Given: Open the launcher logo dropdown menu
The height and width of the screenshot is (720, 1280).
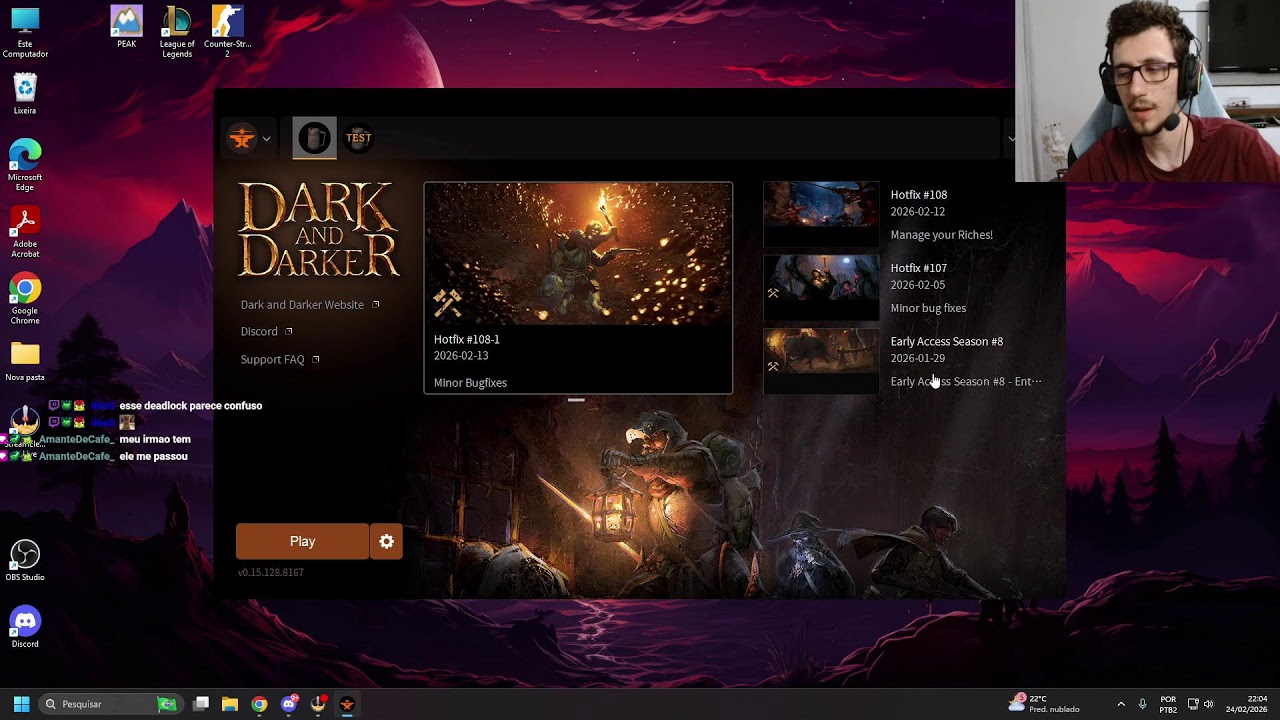Looking at the screenshot, I should pyautogui.click(x=249, y=139).
